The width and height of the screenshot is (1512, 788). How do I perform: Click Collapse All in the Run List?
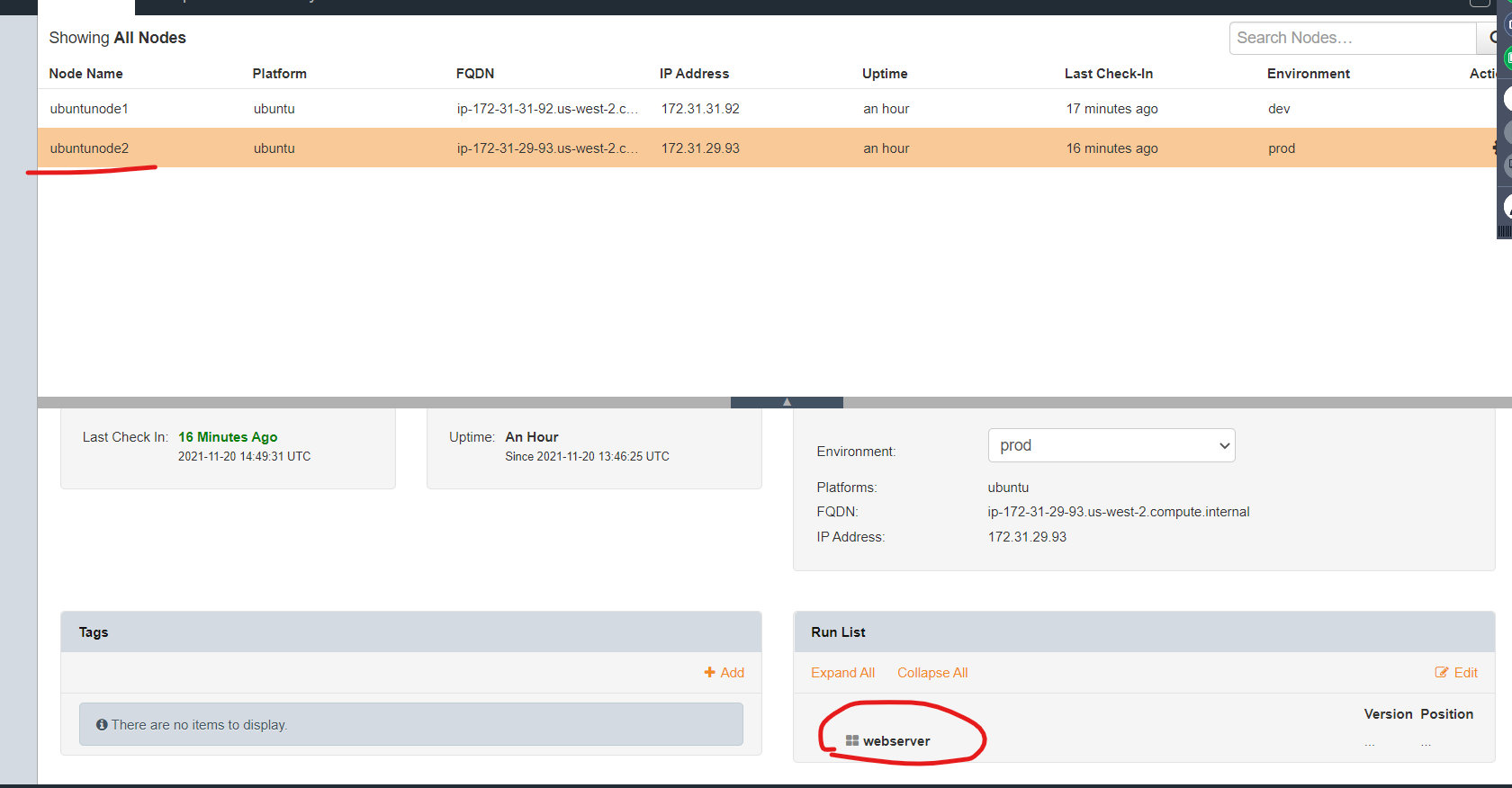click(x=932, y=673)
